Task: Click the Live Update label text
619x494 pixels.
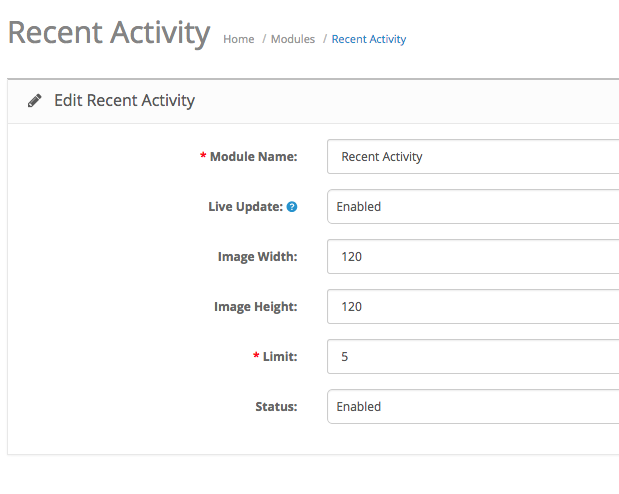Action: 246,207
